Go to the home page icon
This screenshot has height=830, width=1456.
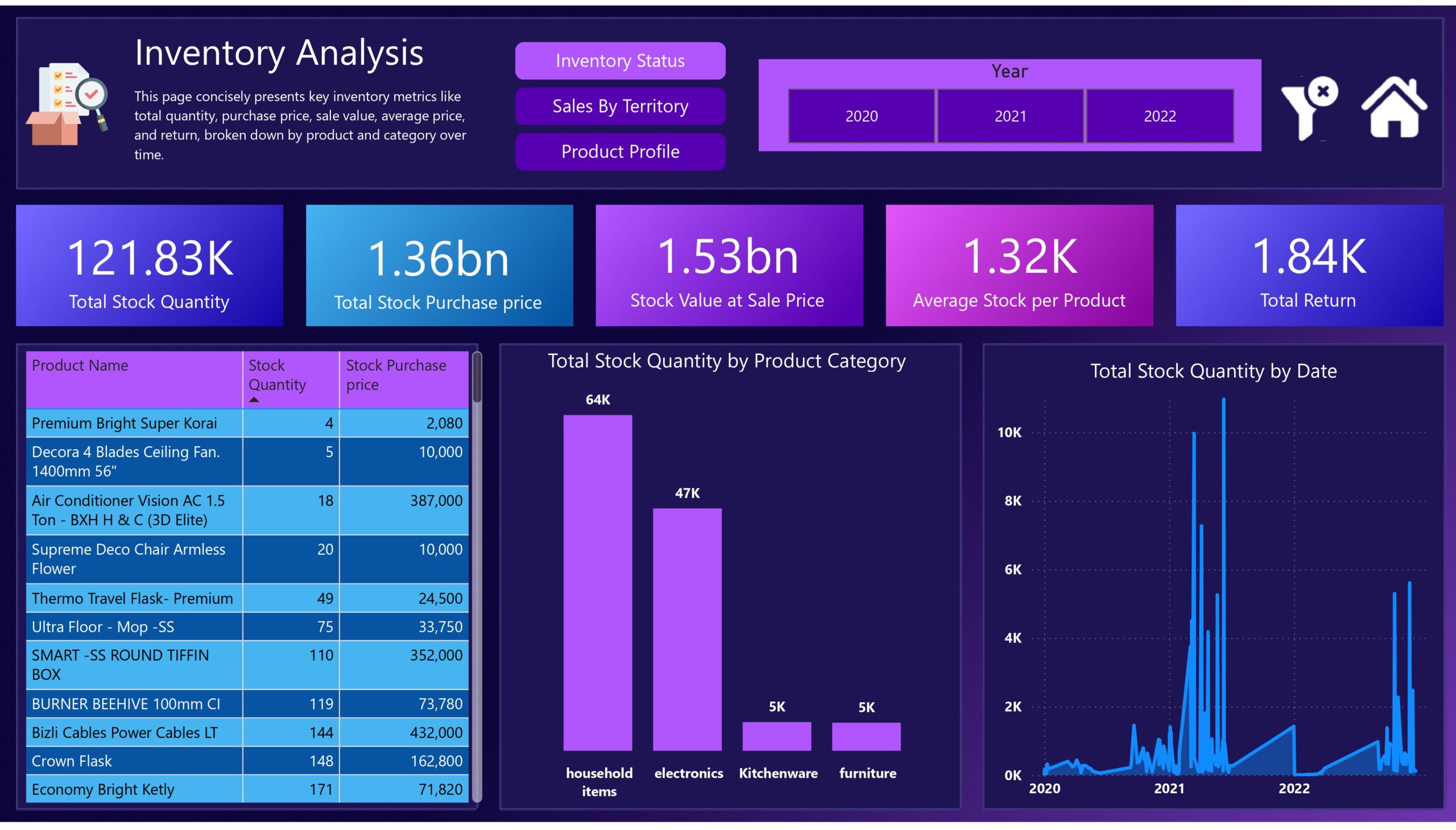tap(1394, 107)
